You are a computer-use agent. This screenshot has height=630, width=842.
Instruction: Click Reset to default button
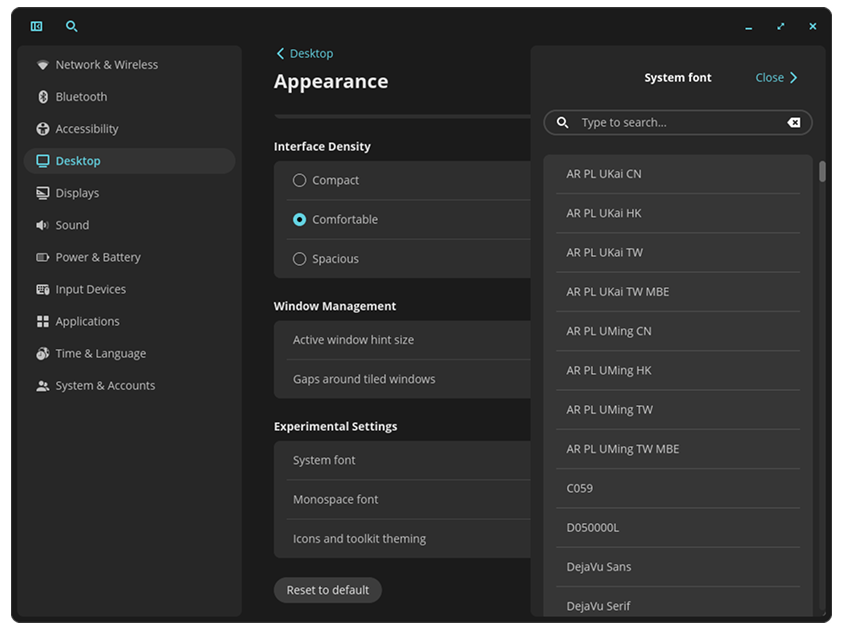coord(328,590)
